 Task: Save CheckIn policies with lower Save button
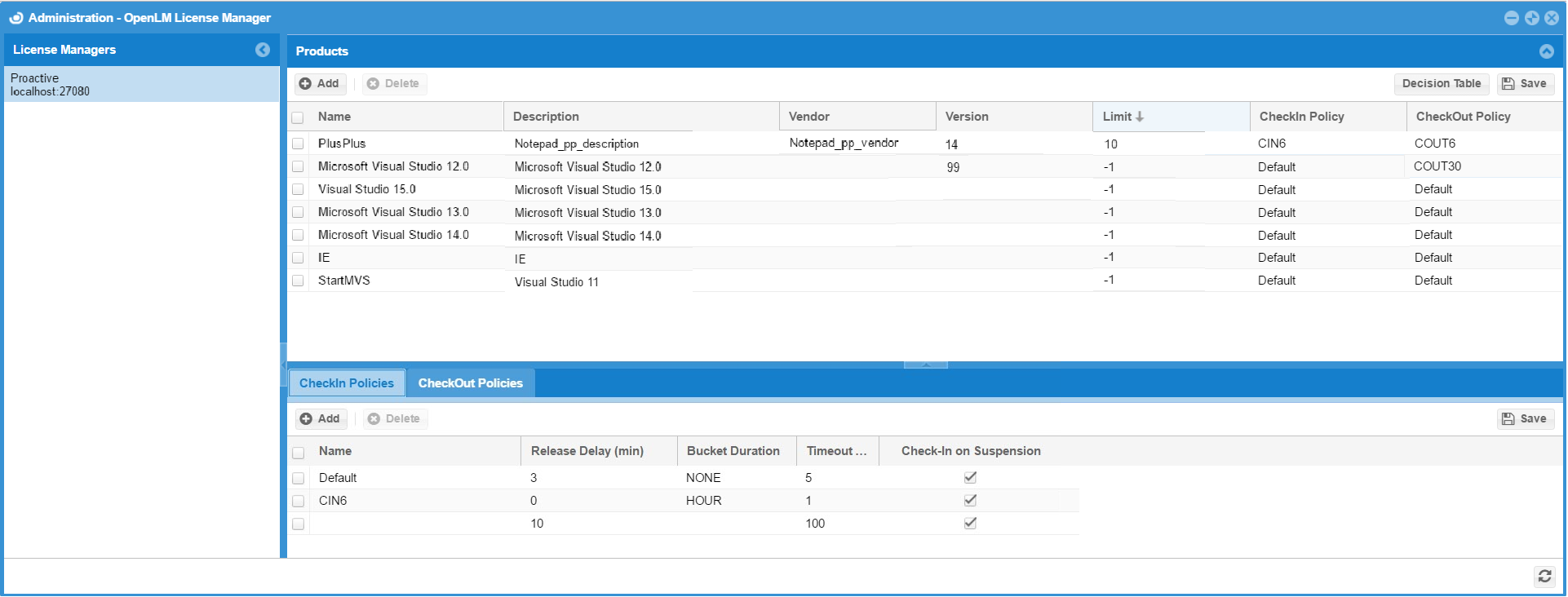(1525, 419)
